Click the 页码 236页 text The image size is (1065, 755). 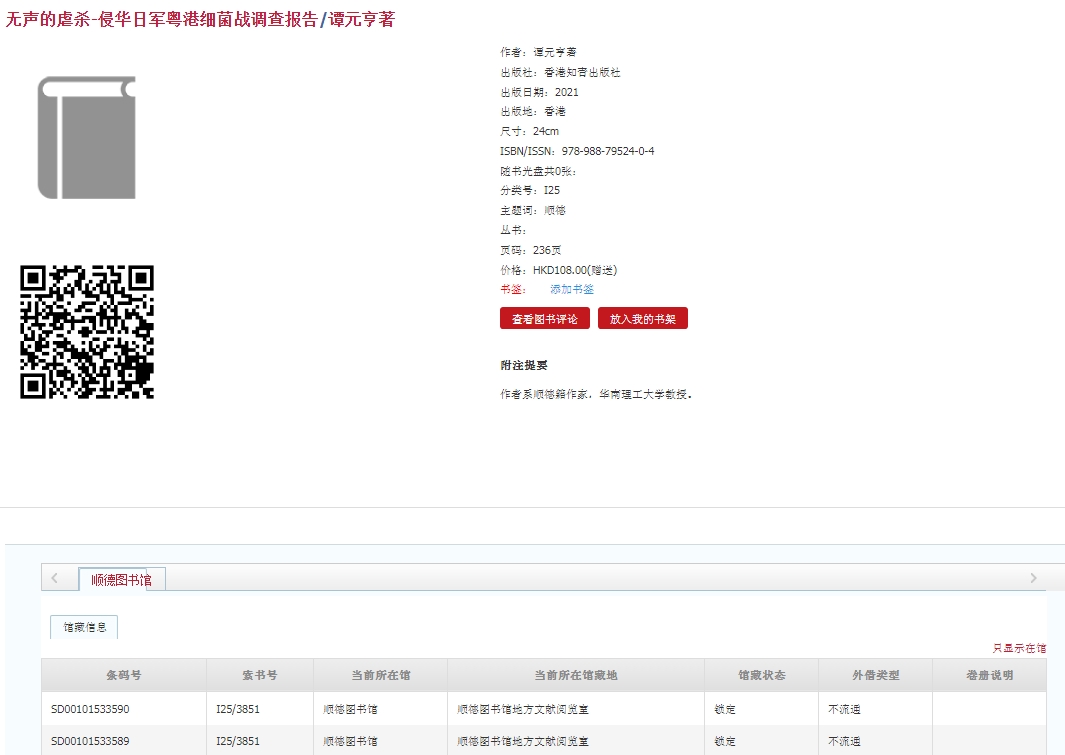[530, 250]
